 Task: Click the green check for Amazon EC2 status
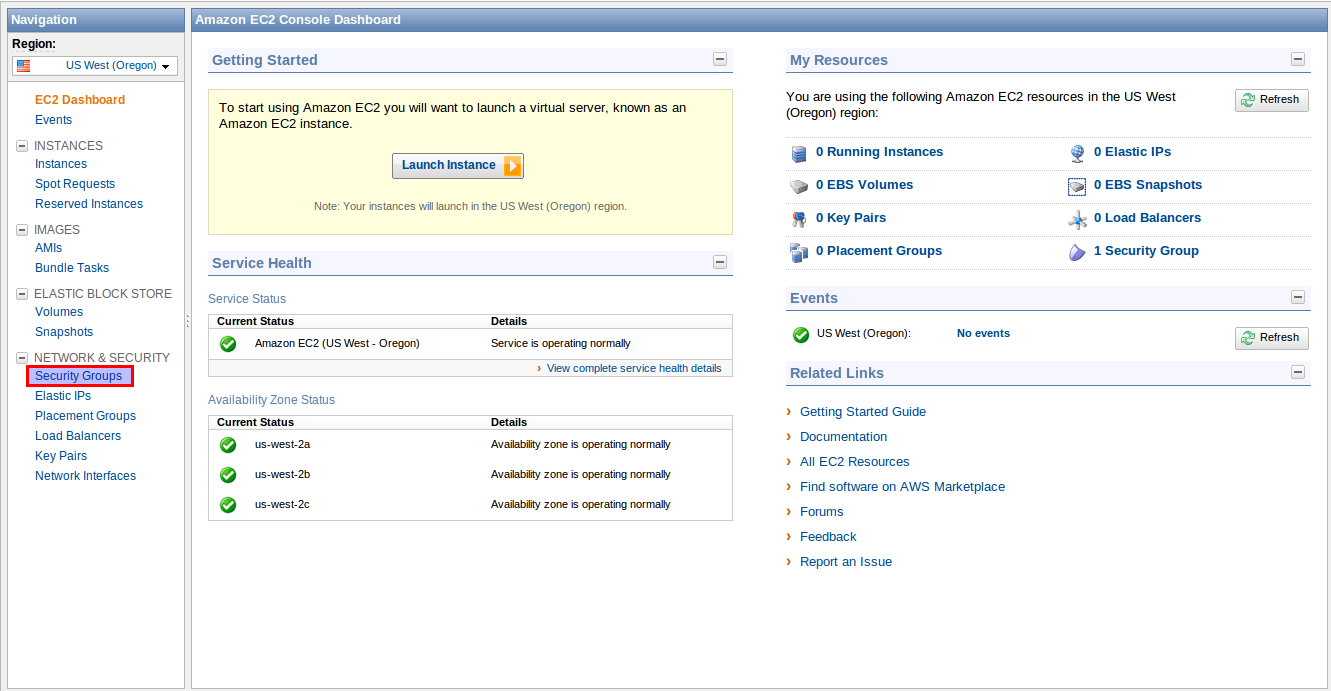(228, 344)
